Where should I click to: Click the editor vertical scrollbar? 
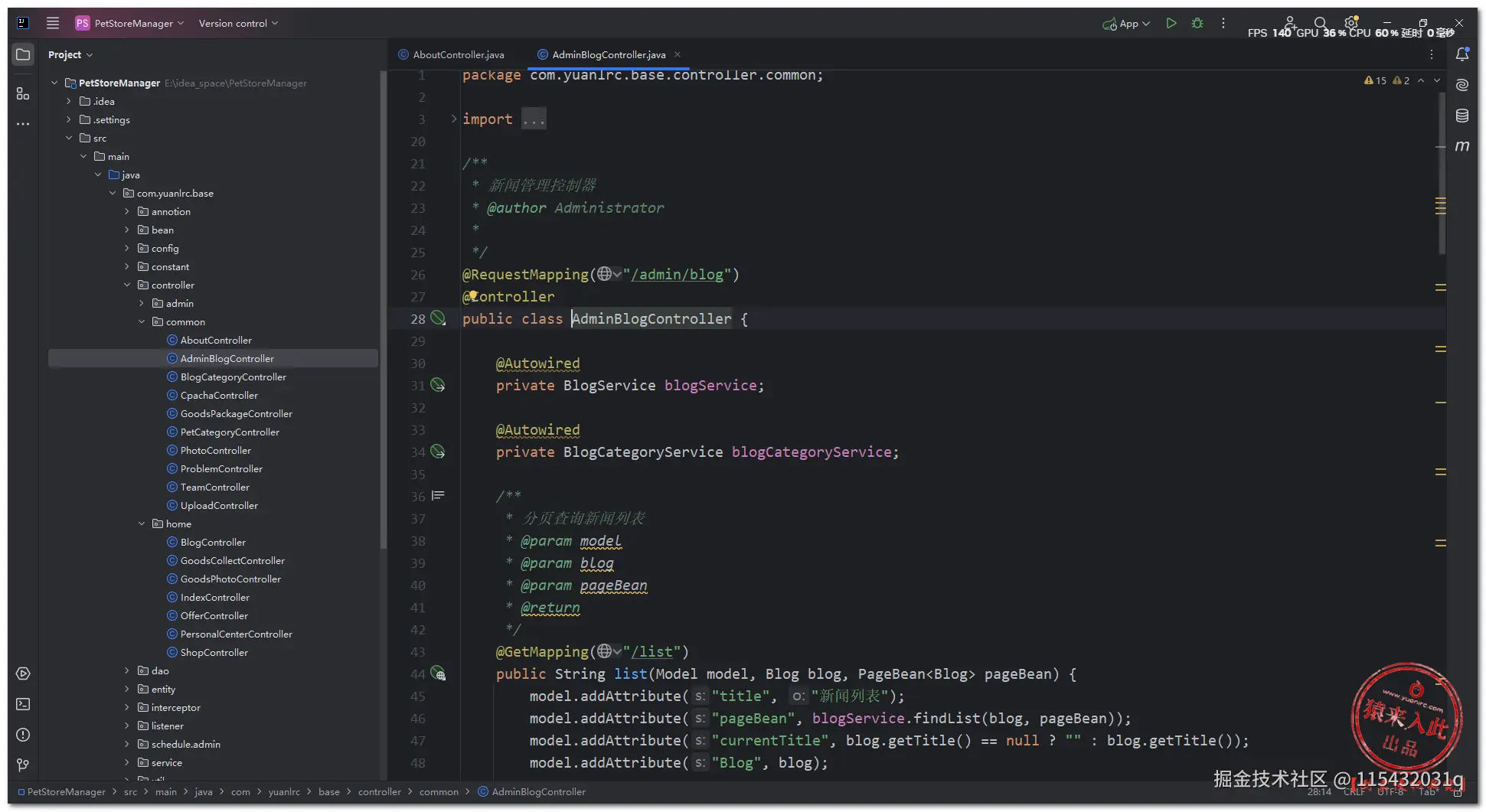click(x=1442, y=174)
